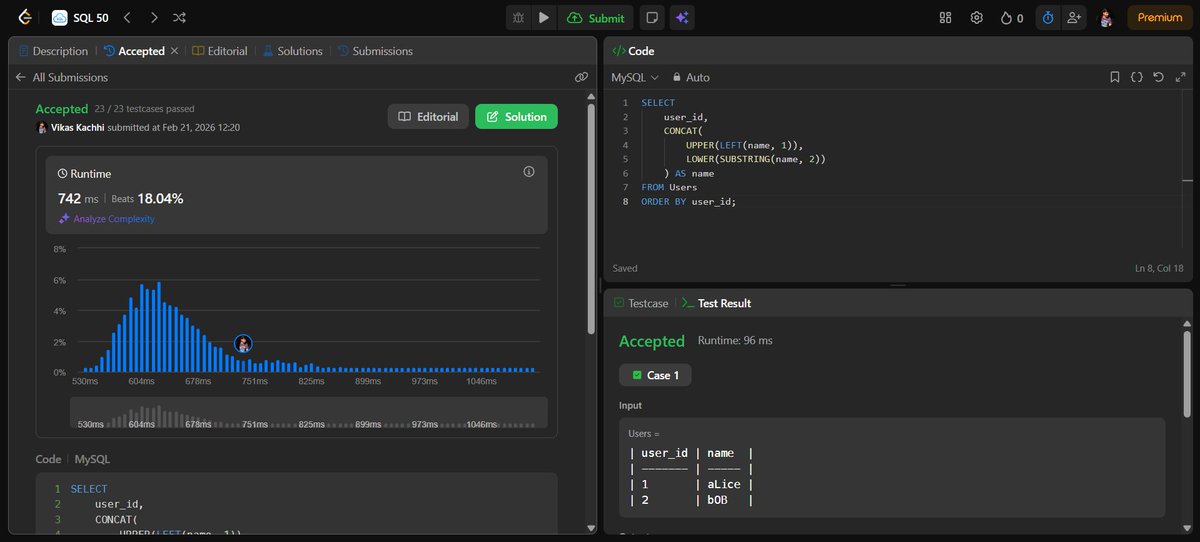Open the SQL 50 study plan list
The image size is (1200, 542).
click(80, 17)
